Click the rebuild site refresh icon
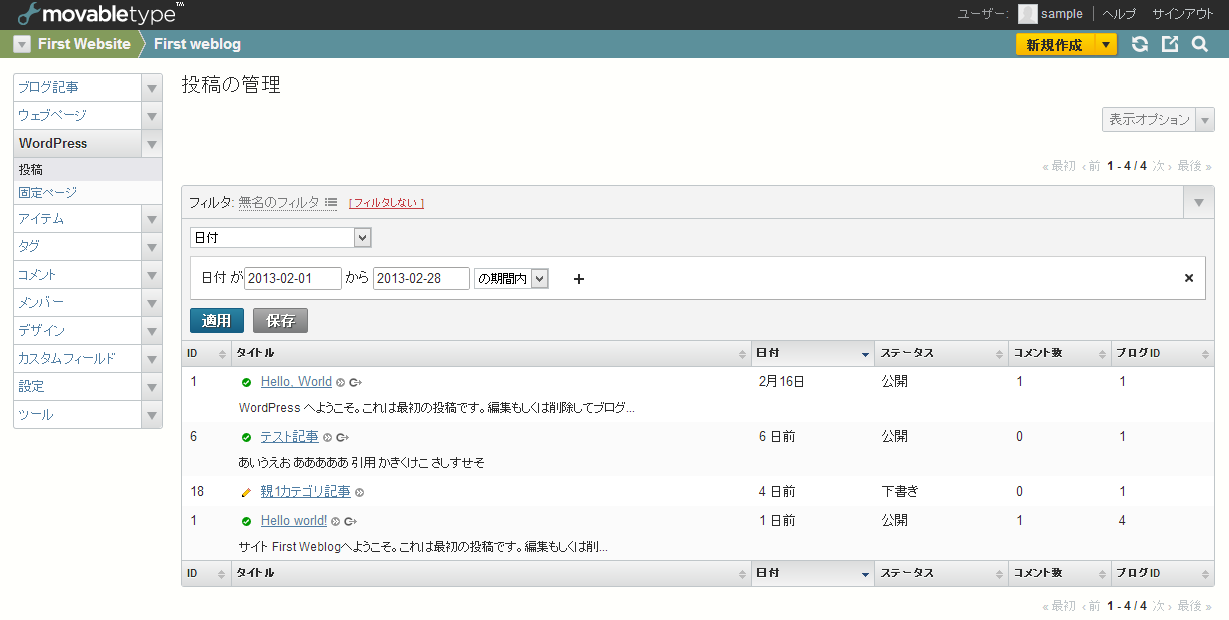This screenshot has width=1229, height=620. pyautogui.click(x=1139, y=44)
